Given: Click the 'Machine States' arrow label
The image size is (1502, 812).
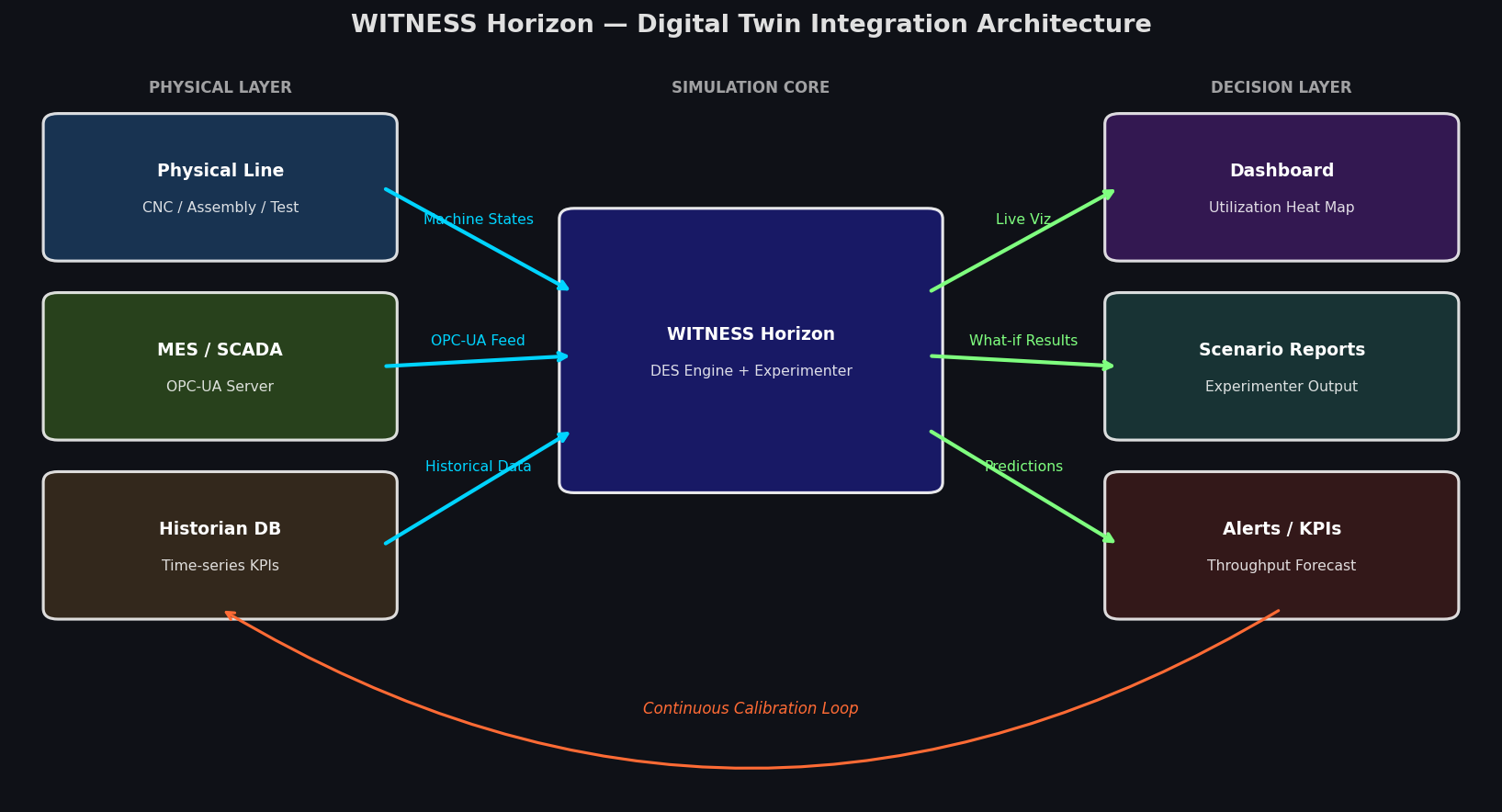Looking at the screenshot, I should tap(479, 220).
